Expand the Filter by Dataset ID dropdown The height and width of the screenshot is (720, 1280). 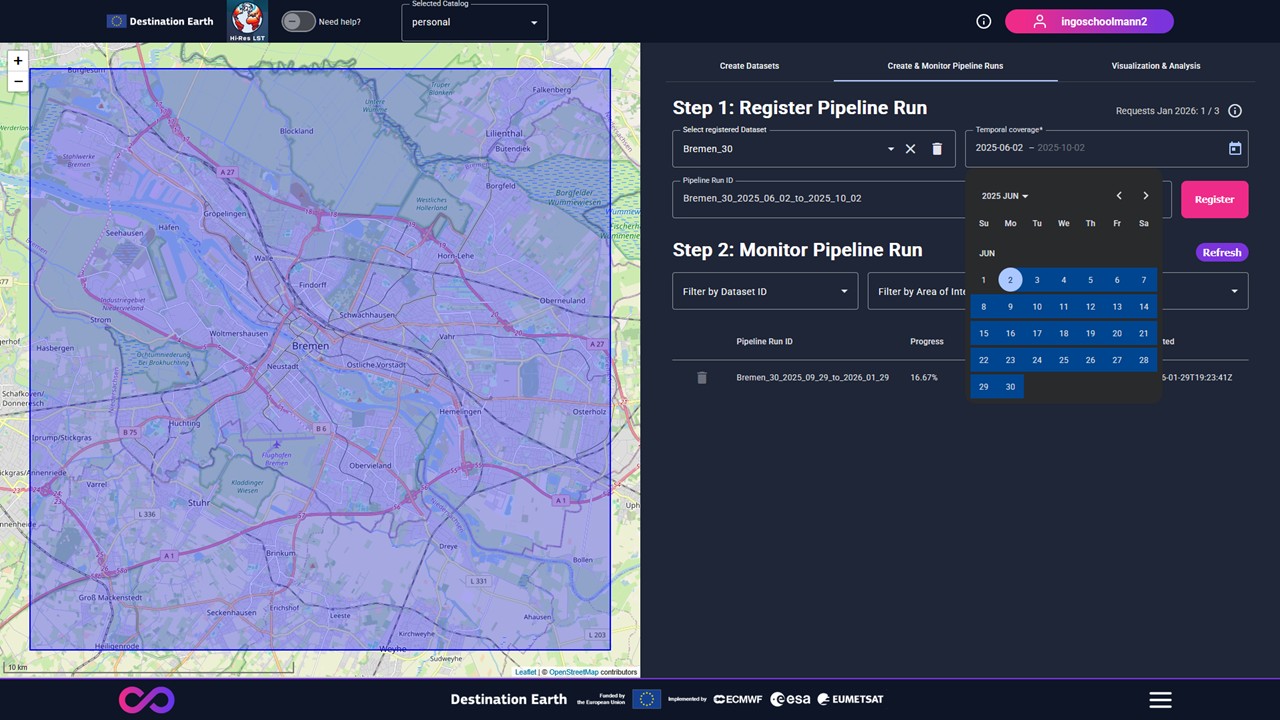tap(765, 291)
